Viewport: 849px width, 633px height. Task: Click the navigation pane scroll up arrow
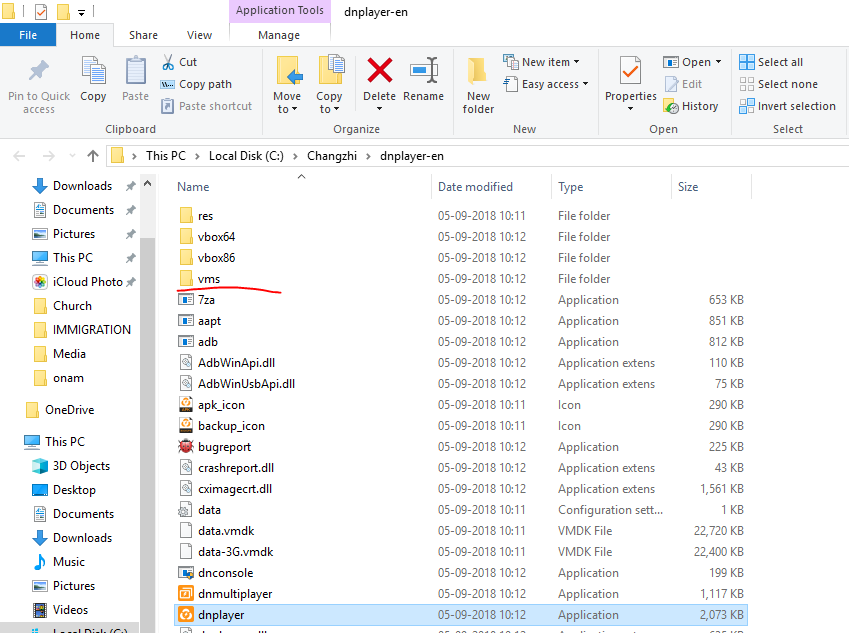[x=148, y=184]
